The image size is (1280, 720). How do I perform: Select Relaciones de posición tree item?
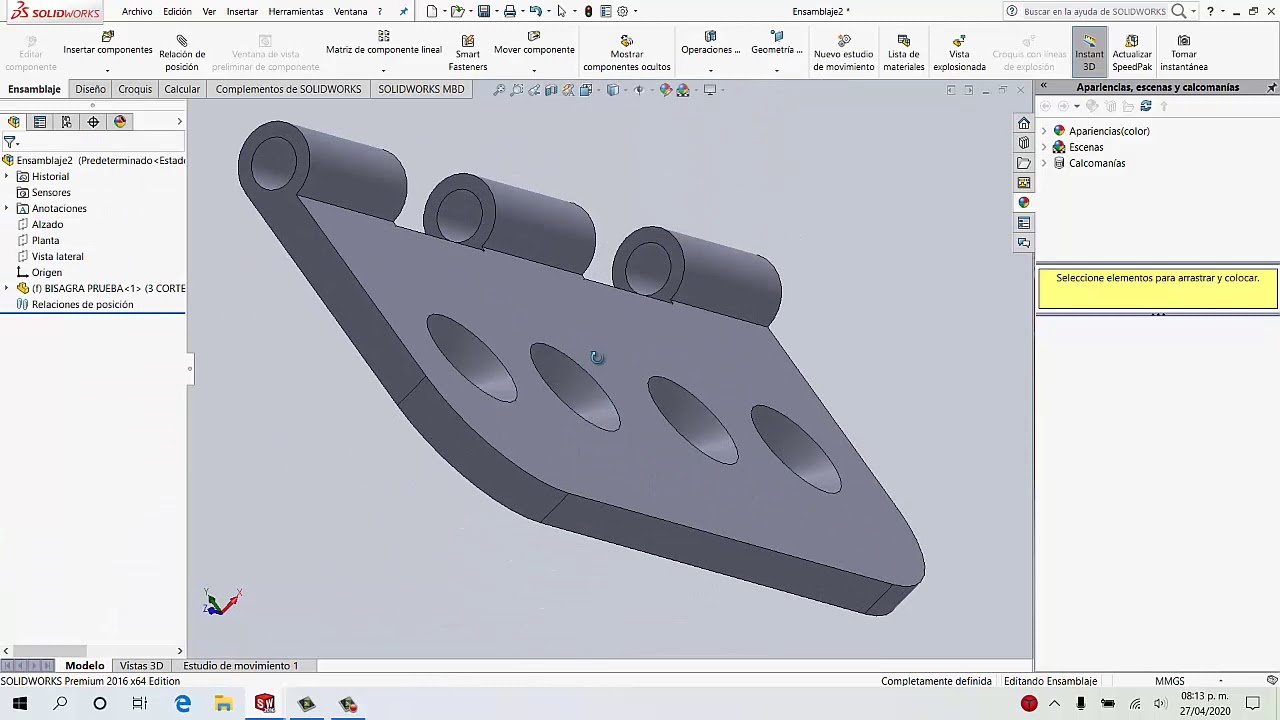(82, 304)
